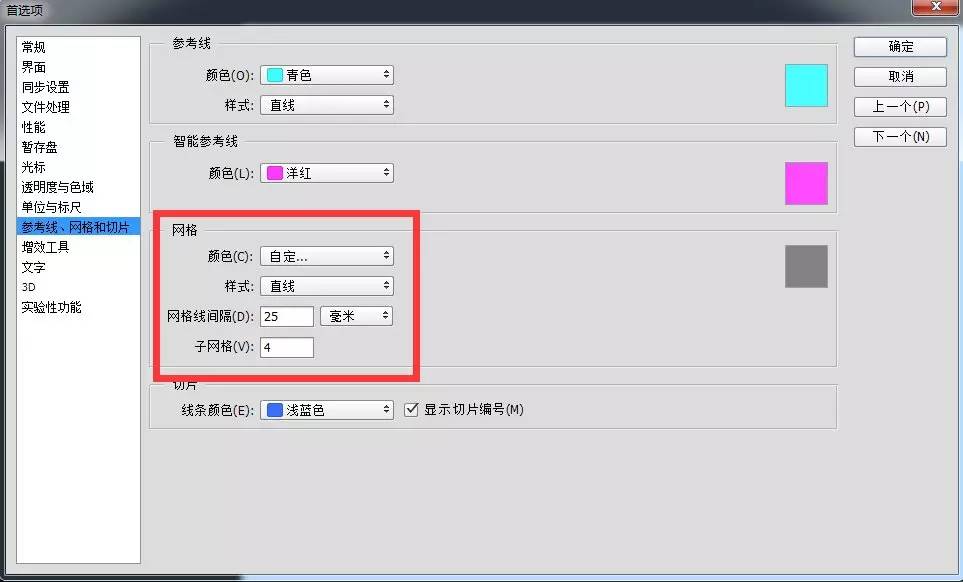The height and width of the screenshot is (582, 963).
Task: Go to next panel with 下一个(N)
Action: (899, 137)
